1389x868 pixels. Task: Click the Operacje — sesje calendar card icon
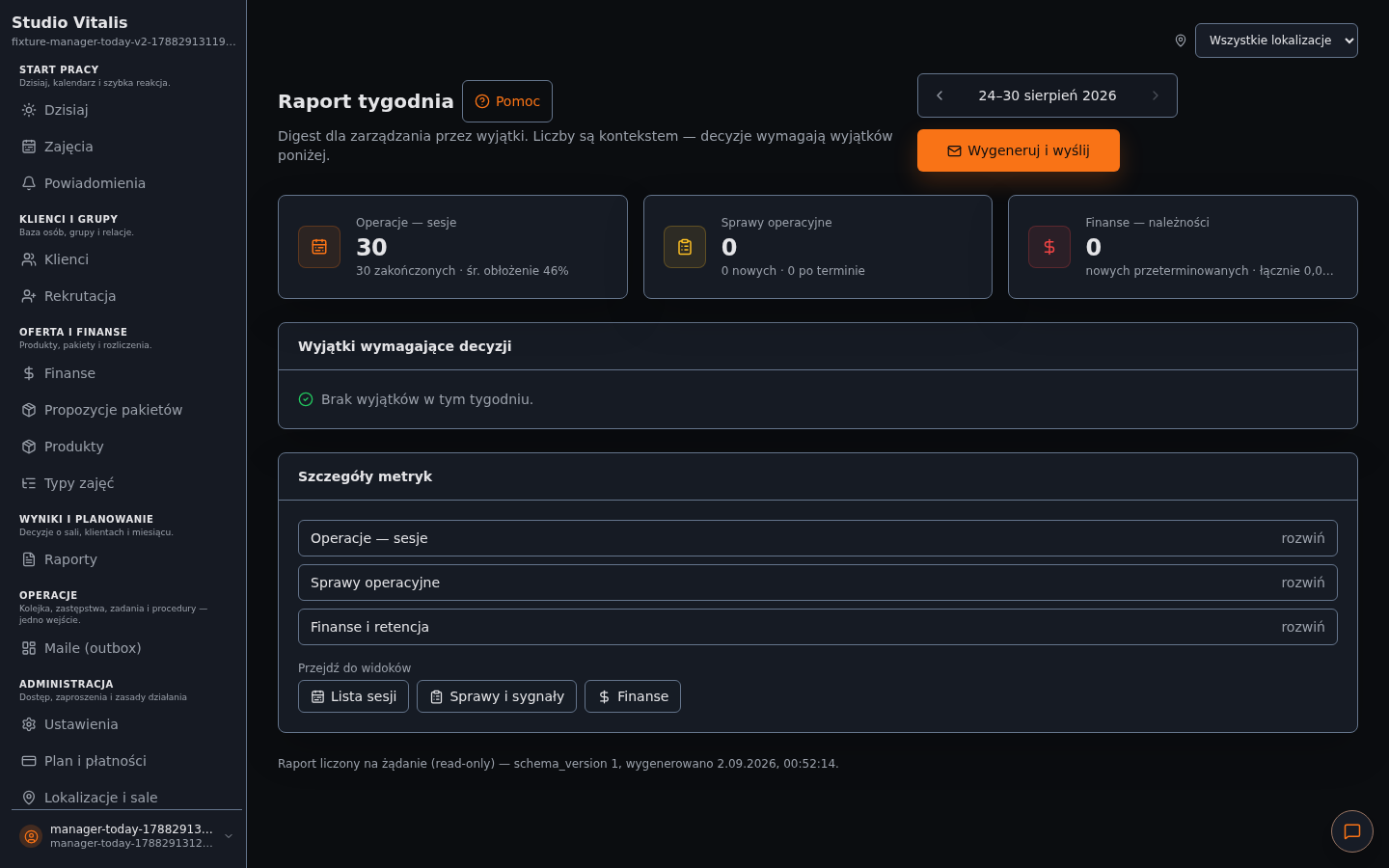[319, 247]
